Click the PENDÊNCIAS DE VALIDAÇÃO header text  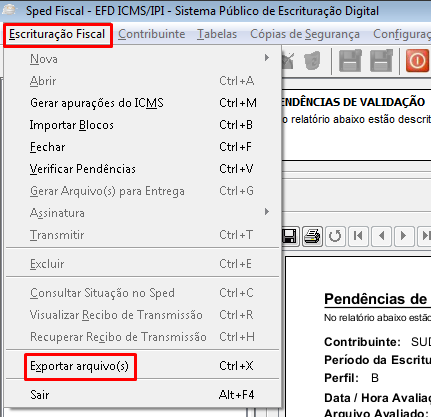pyautogui.click(x=353, y=102)
